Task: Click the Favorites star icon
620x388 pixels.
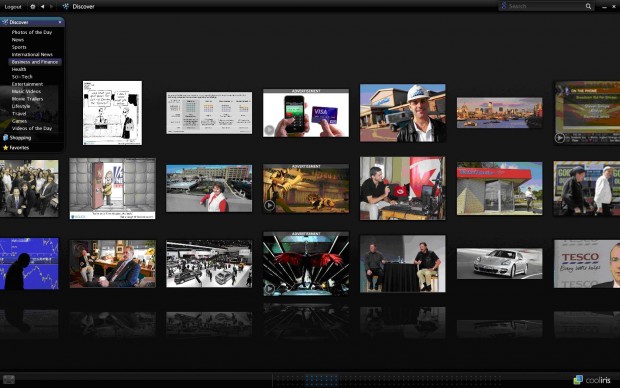Action: 5,148
